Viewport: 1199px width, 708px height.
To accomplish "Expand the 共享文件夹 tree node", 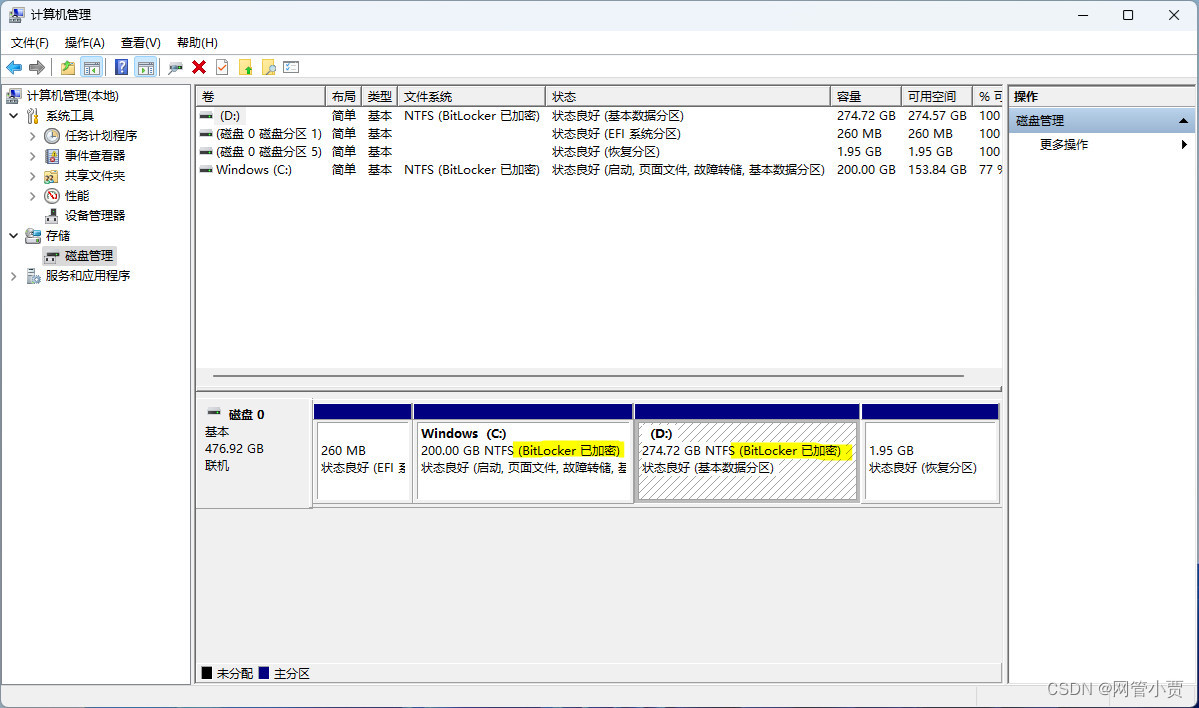I will [32, 176].
